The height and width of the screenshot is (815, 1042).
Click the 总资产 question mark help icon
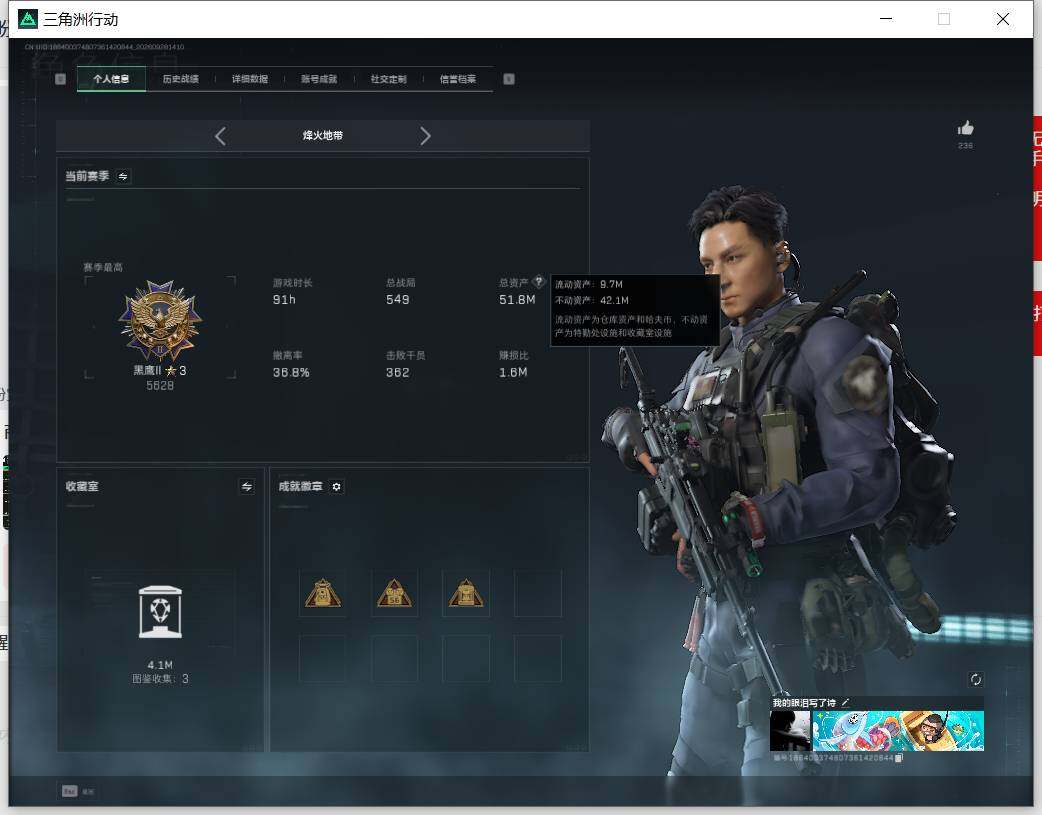coord(539,281)
